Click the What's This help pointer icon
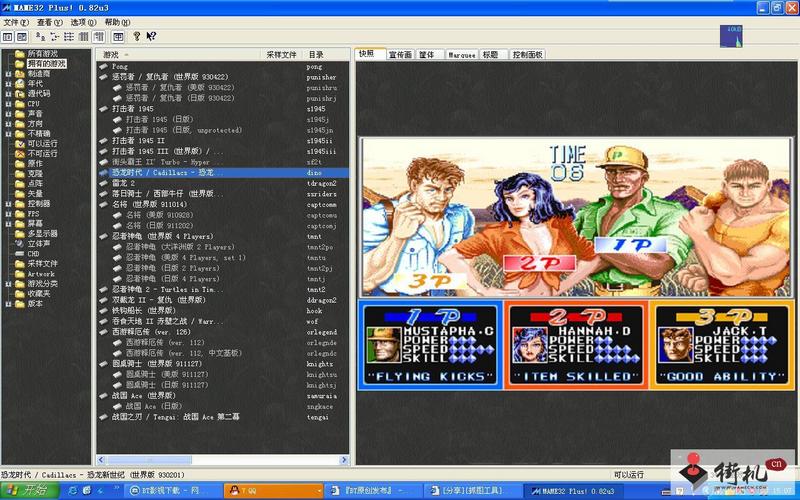 click(x=151, y=37)
